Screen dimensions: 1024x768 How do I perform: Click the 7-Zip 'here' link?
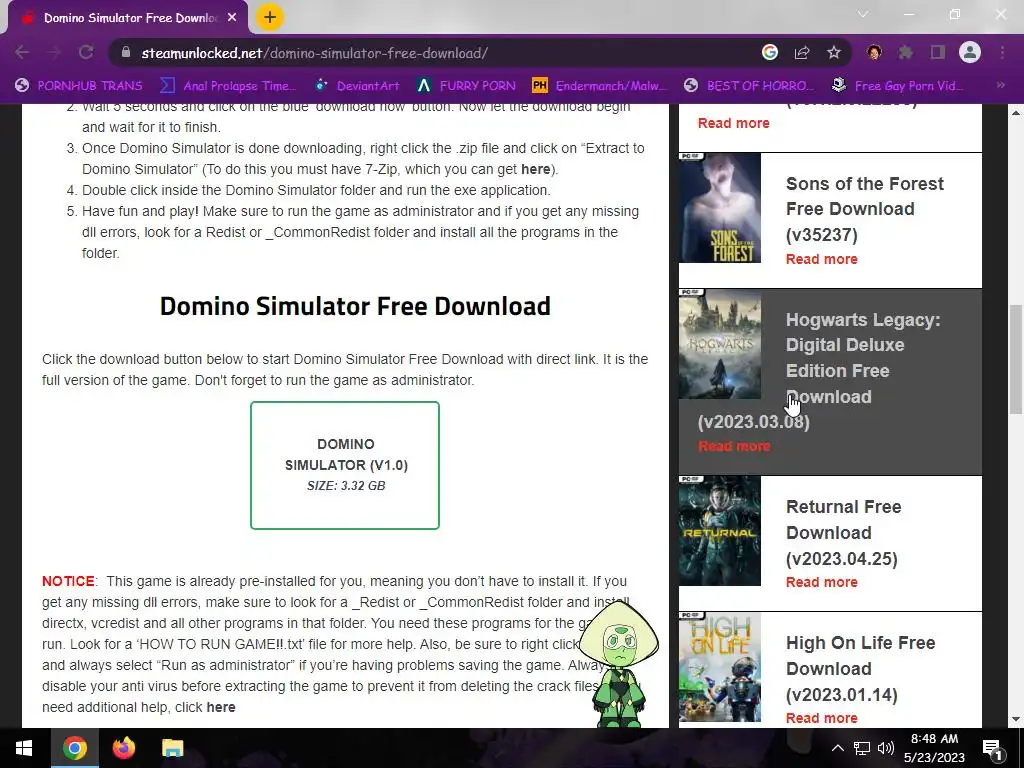536,169
